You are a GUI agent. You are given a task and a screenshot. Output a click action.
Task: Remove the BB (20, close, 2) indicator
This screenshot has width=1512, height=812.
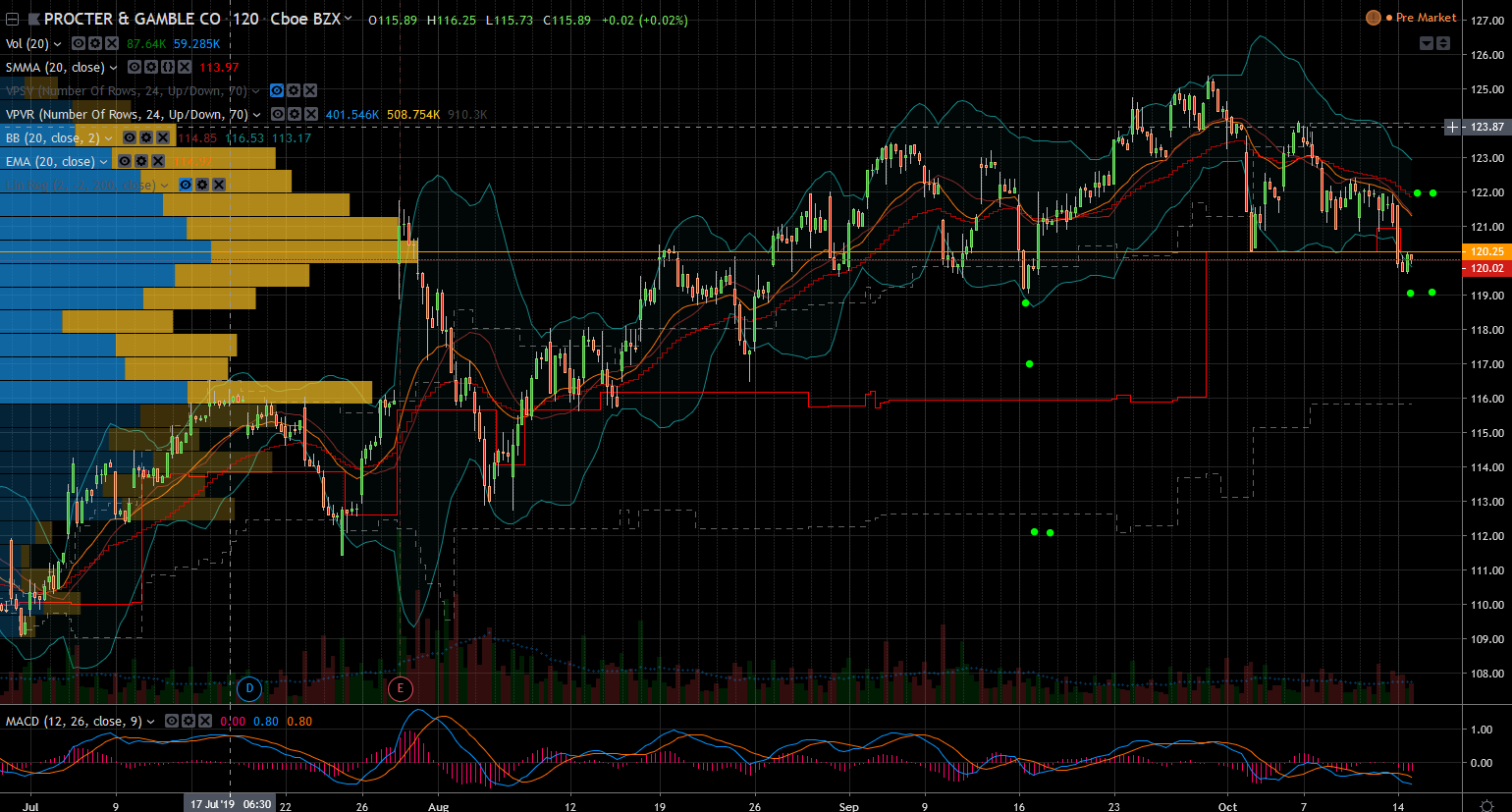click(x=163, y=137)
